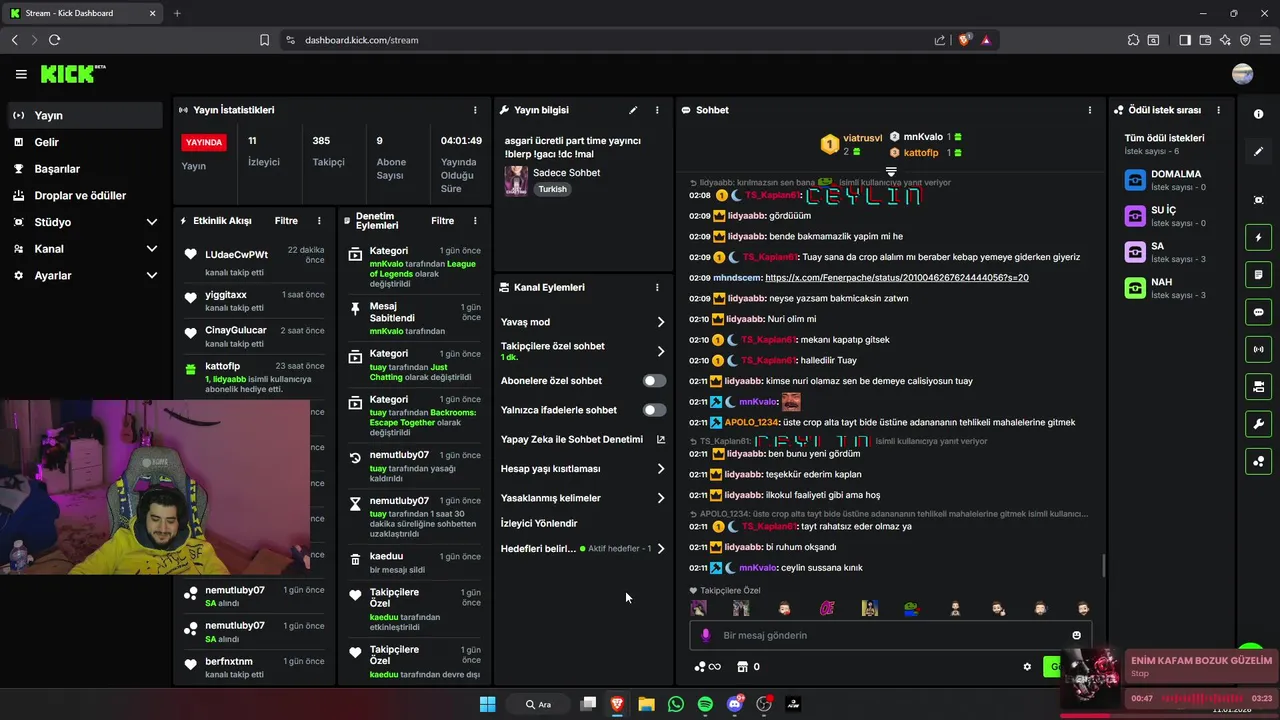Open Sohbet panel three-dot options
Viewport: 1280px width, 720px height.
1090,110
